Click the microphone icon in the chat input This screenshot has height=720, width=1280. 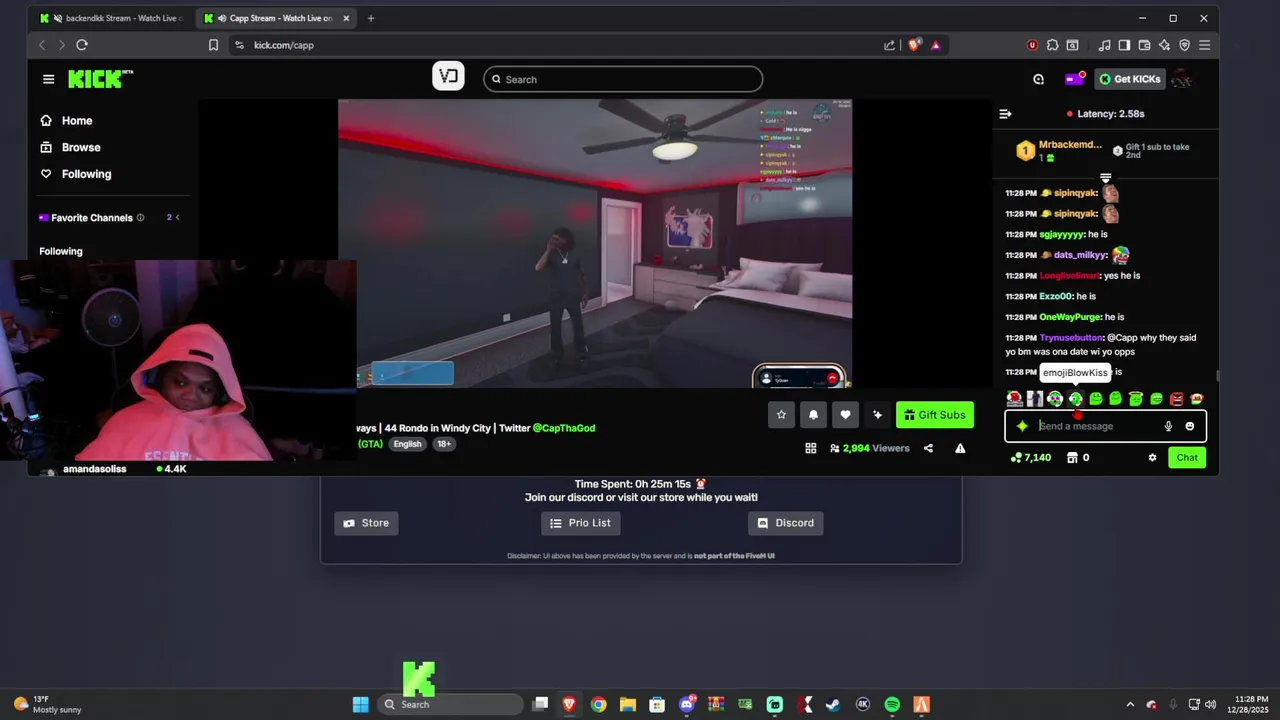[x=1168, y=426]
